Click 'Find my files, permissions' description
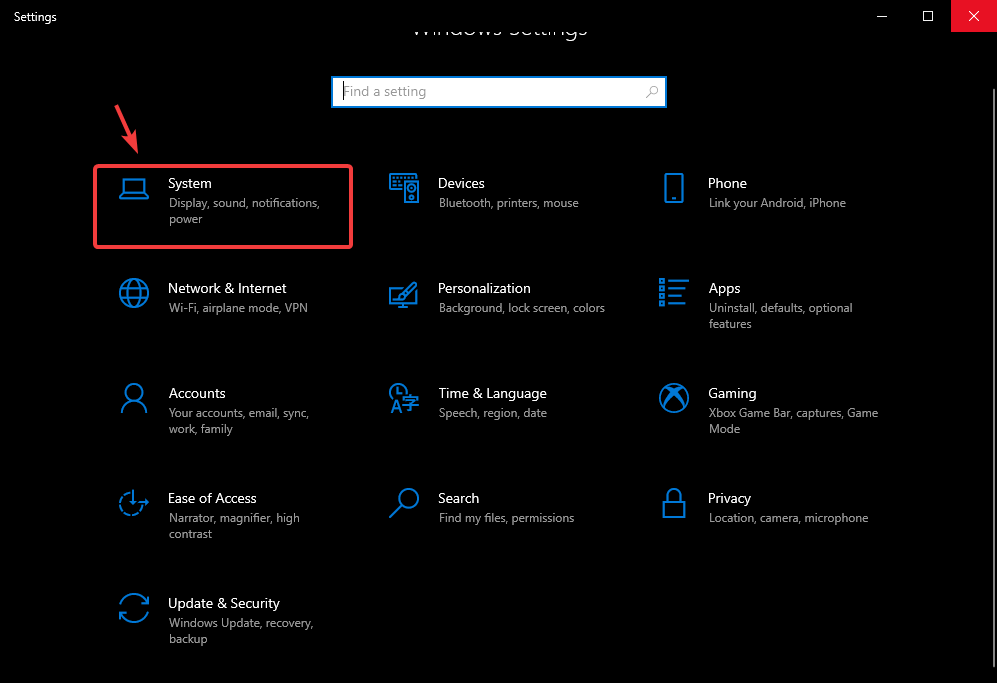The width and height of the screenshot is (997, 683). [506, 518]
